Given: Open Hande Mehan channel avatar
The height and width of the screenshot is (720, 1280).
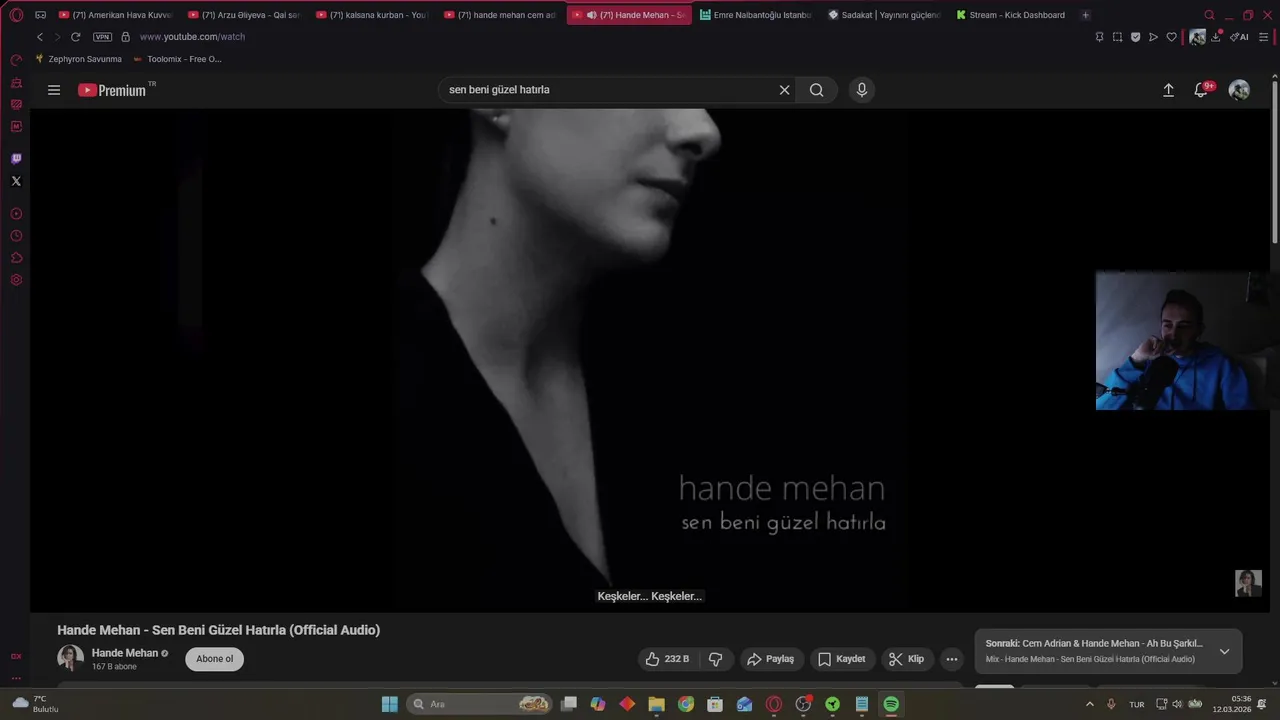Looking at the screenshot, I should [70, 658].
